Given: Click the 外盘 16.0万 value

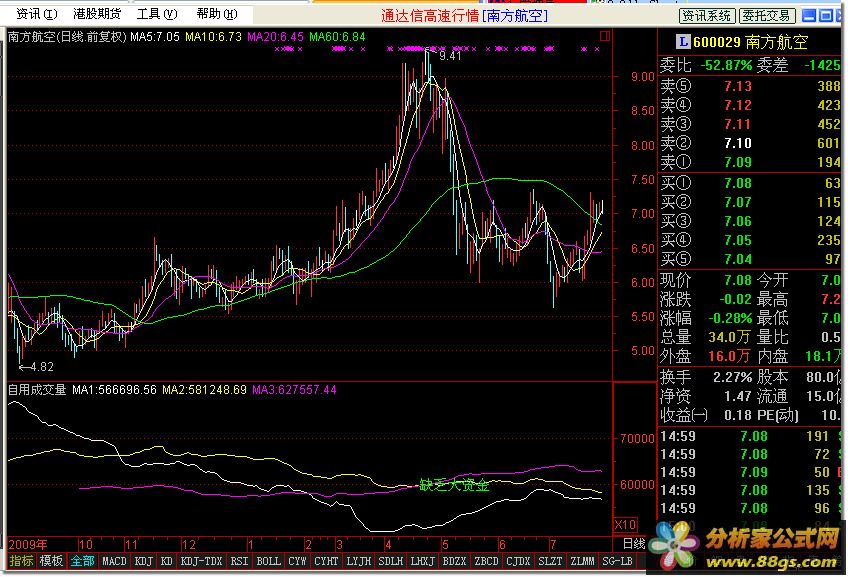Looking at the screenshot, I should pyautogui.click(x=730, y=356).
